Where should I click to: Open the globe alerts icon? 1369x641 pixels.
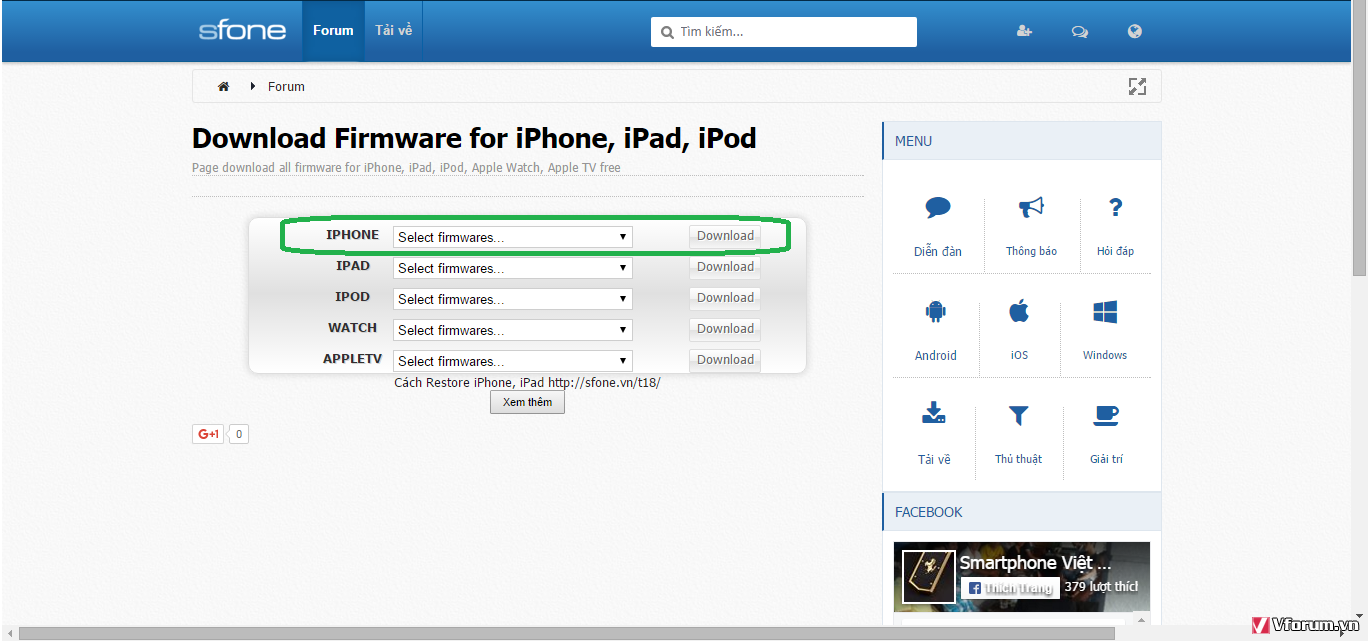pyautogui.click(x=1135, y=31)
